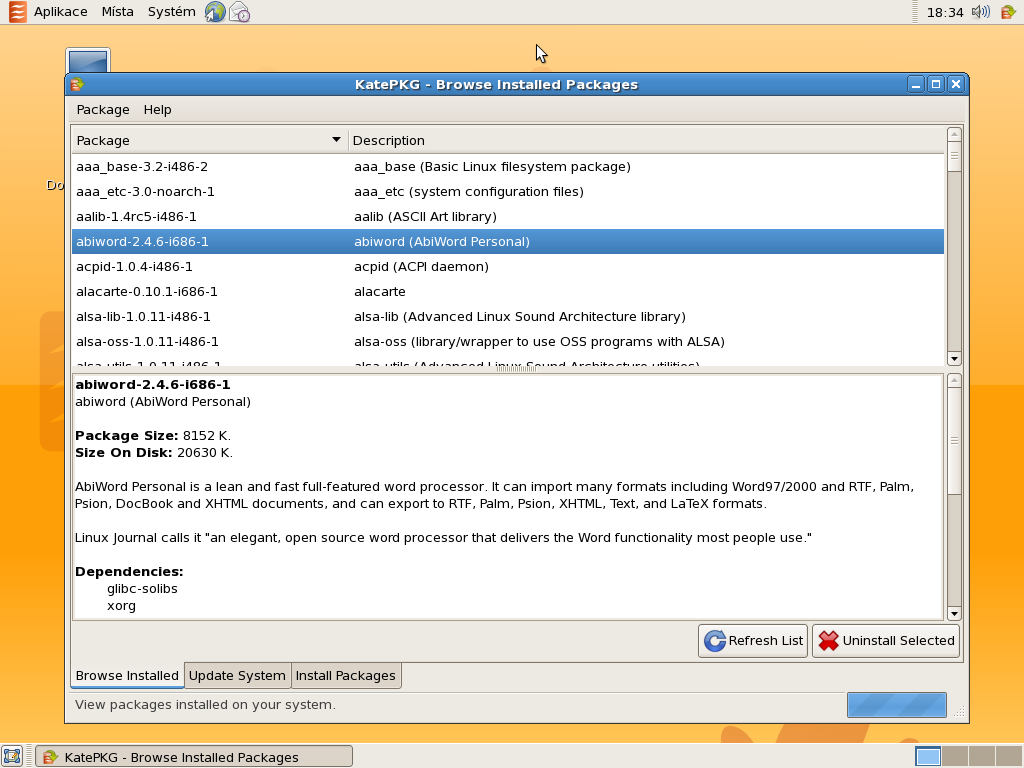Open the Systém menu

click(171, 12)
